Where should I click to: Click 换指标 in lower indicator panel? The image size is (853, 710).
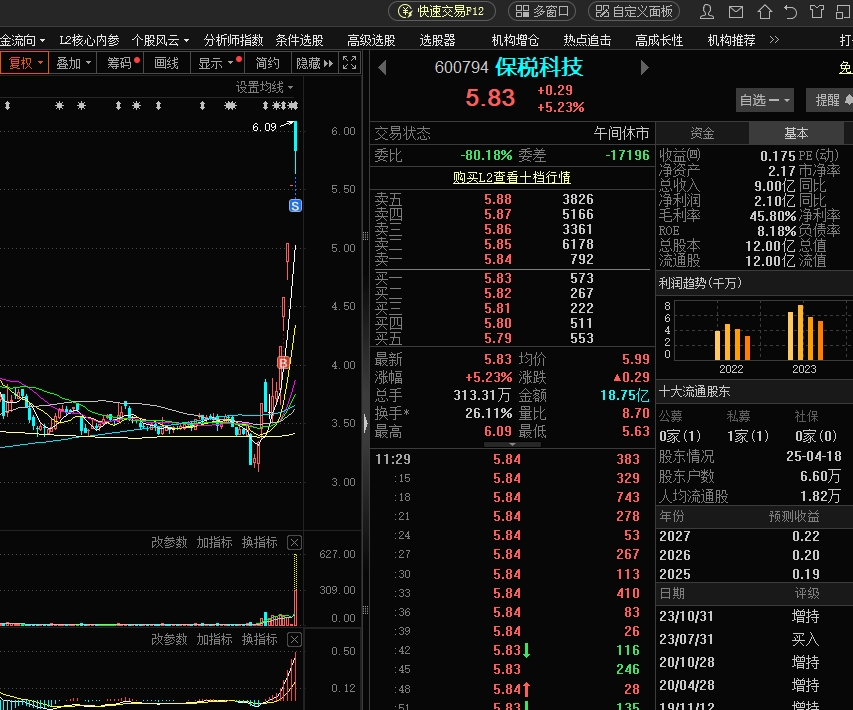tap(259, 639)
